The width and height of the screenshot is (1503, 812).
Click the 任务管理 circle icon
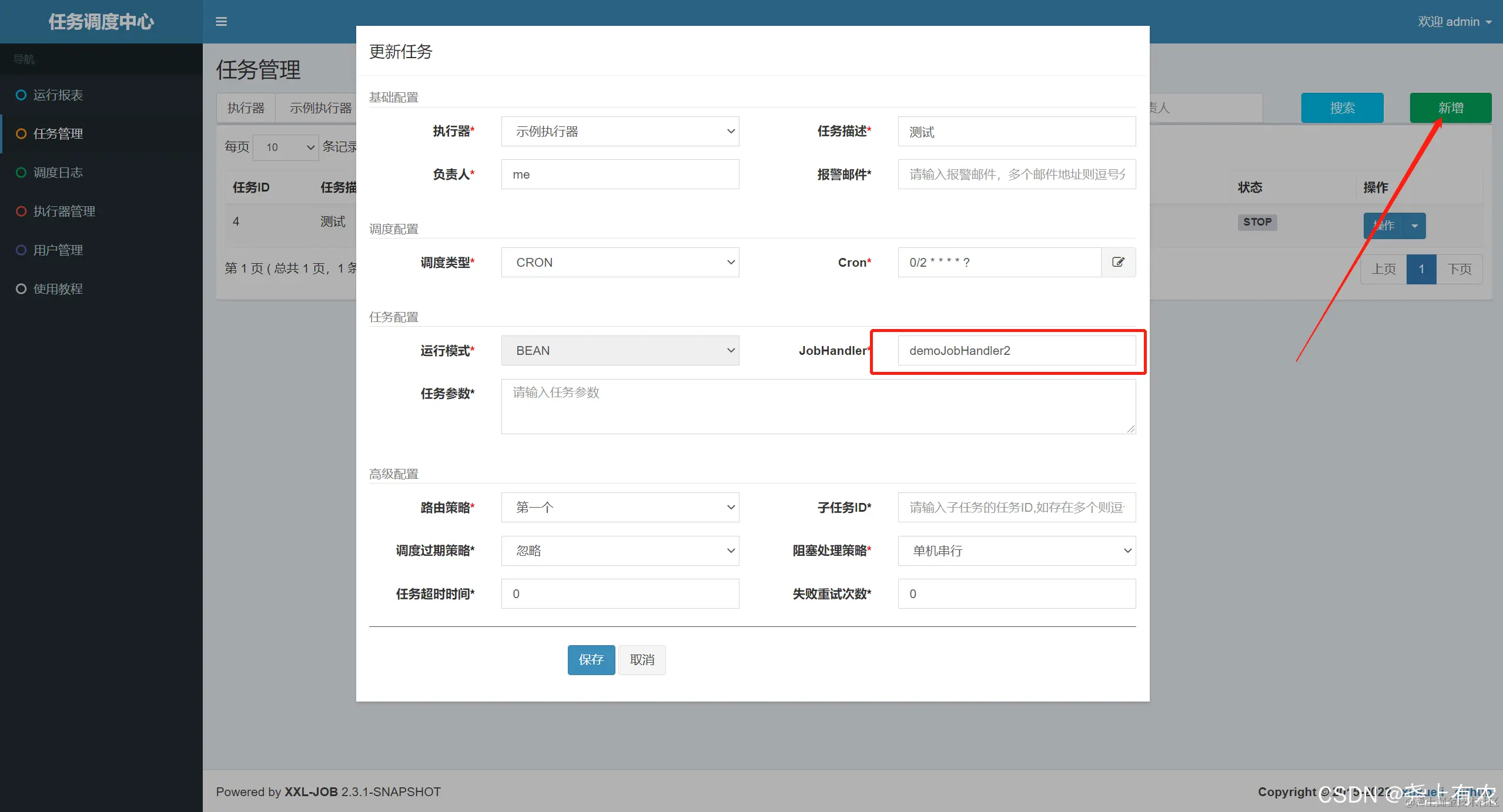pyautogui.click(x=21, y=133)
